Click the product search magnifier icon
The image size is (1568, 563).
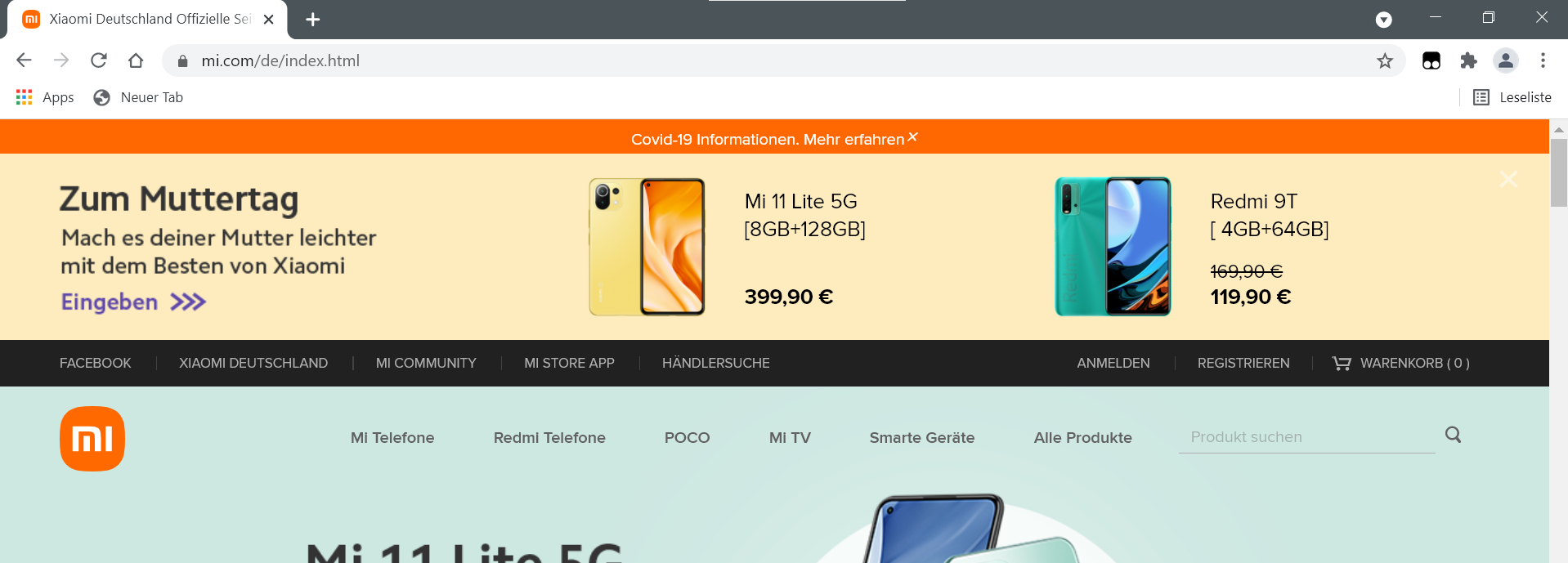click(x=1453, y=435)
